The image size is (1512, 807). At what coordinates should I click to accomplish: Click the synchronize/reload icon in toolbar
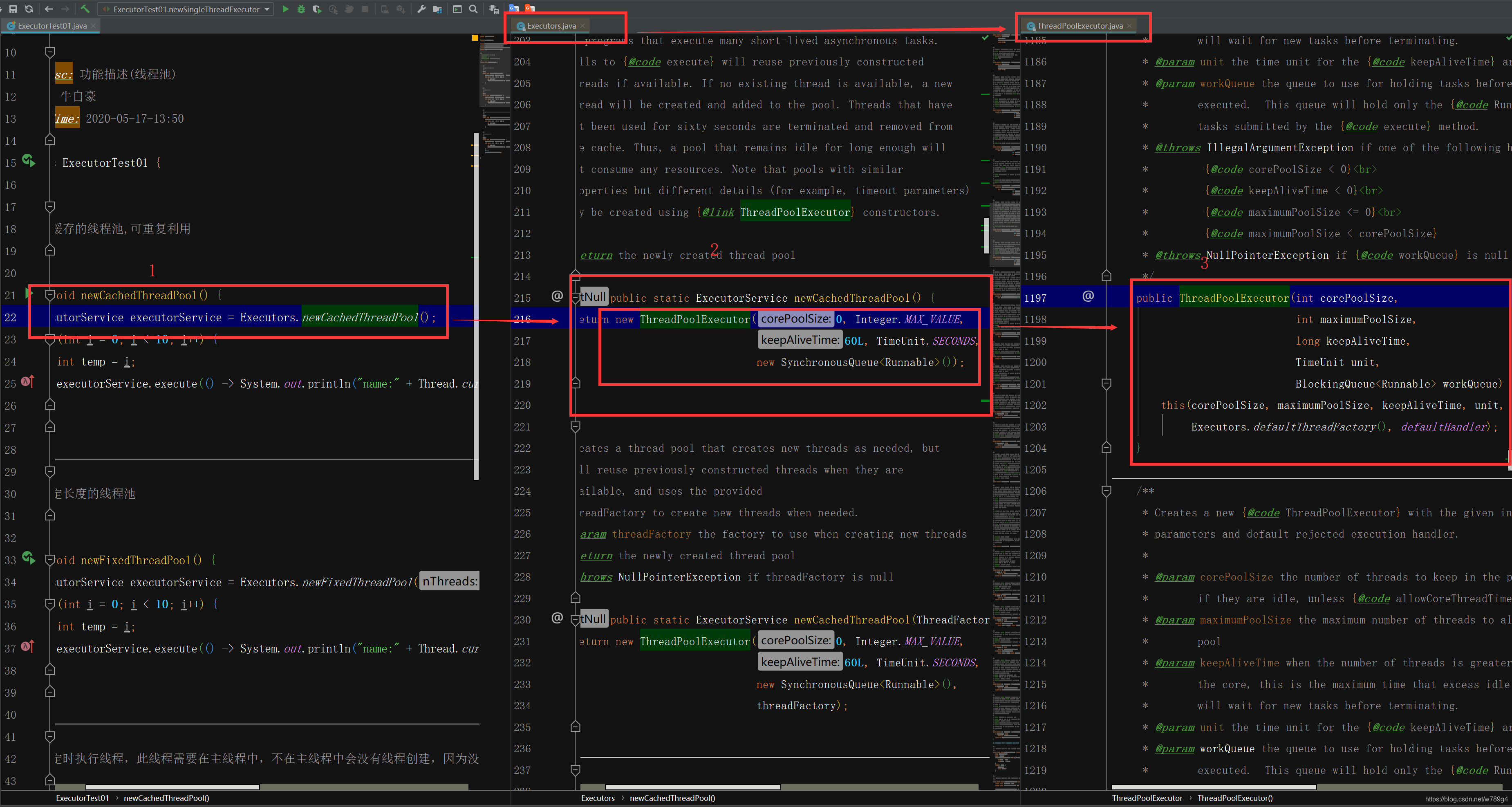coord(29,9)
